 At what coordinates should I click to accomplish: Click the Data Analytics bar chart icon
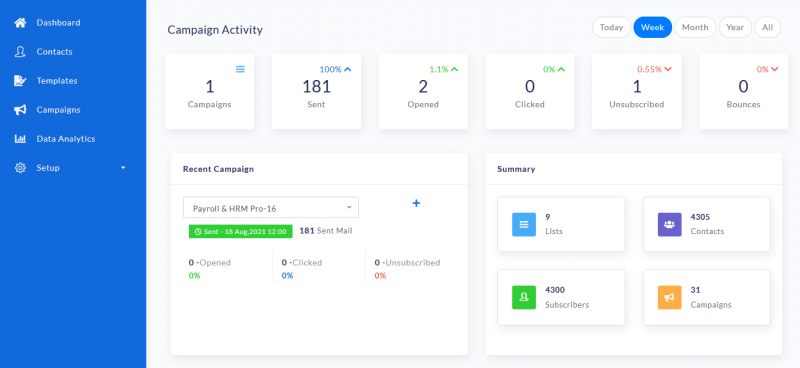20,139
